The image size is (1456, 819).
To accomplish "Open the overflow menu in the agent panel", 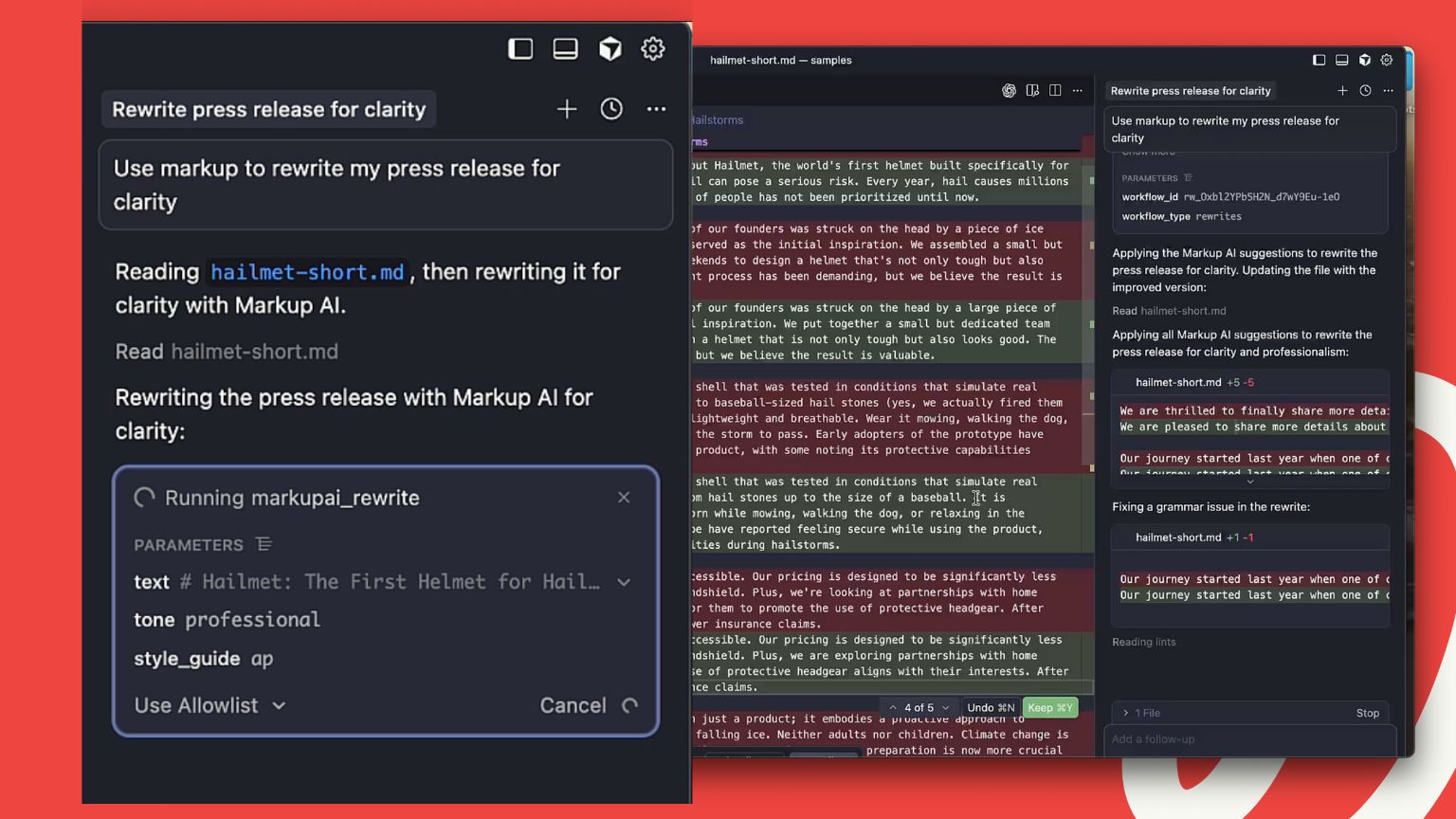I will click(1388, 90).
